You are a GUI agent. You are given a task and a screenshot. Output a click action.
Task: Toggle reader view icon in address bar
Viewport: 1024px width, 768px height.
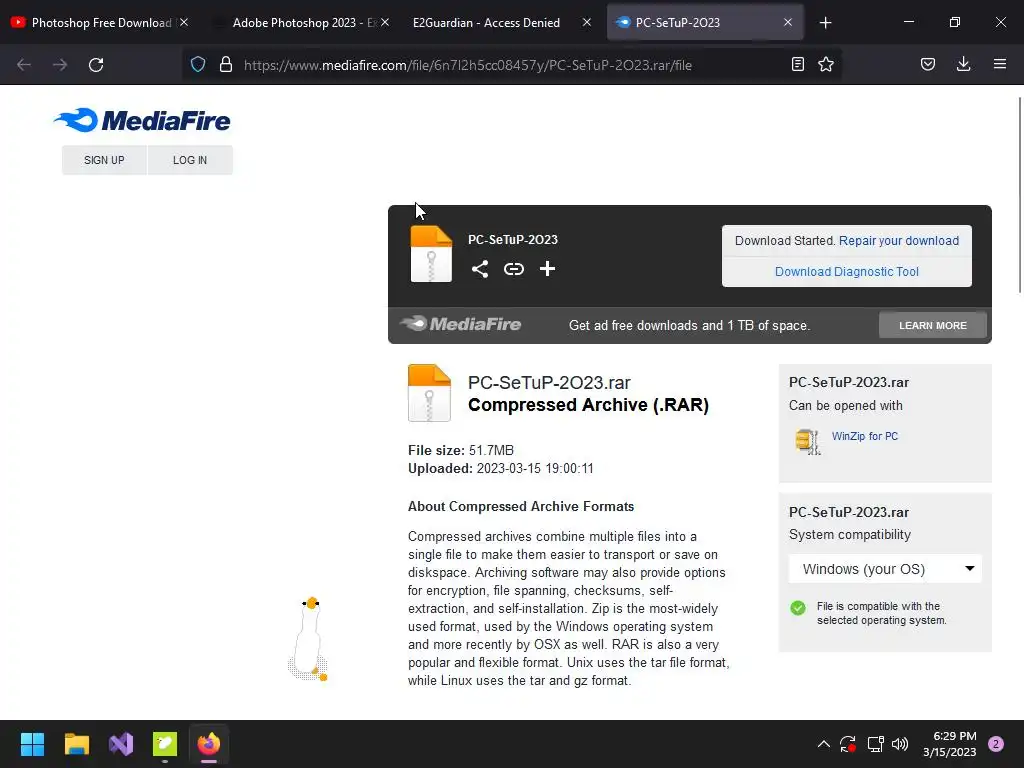click(797, 64)
